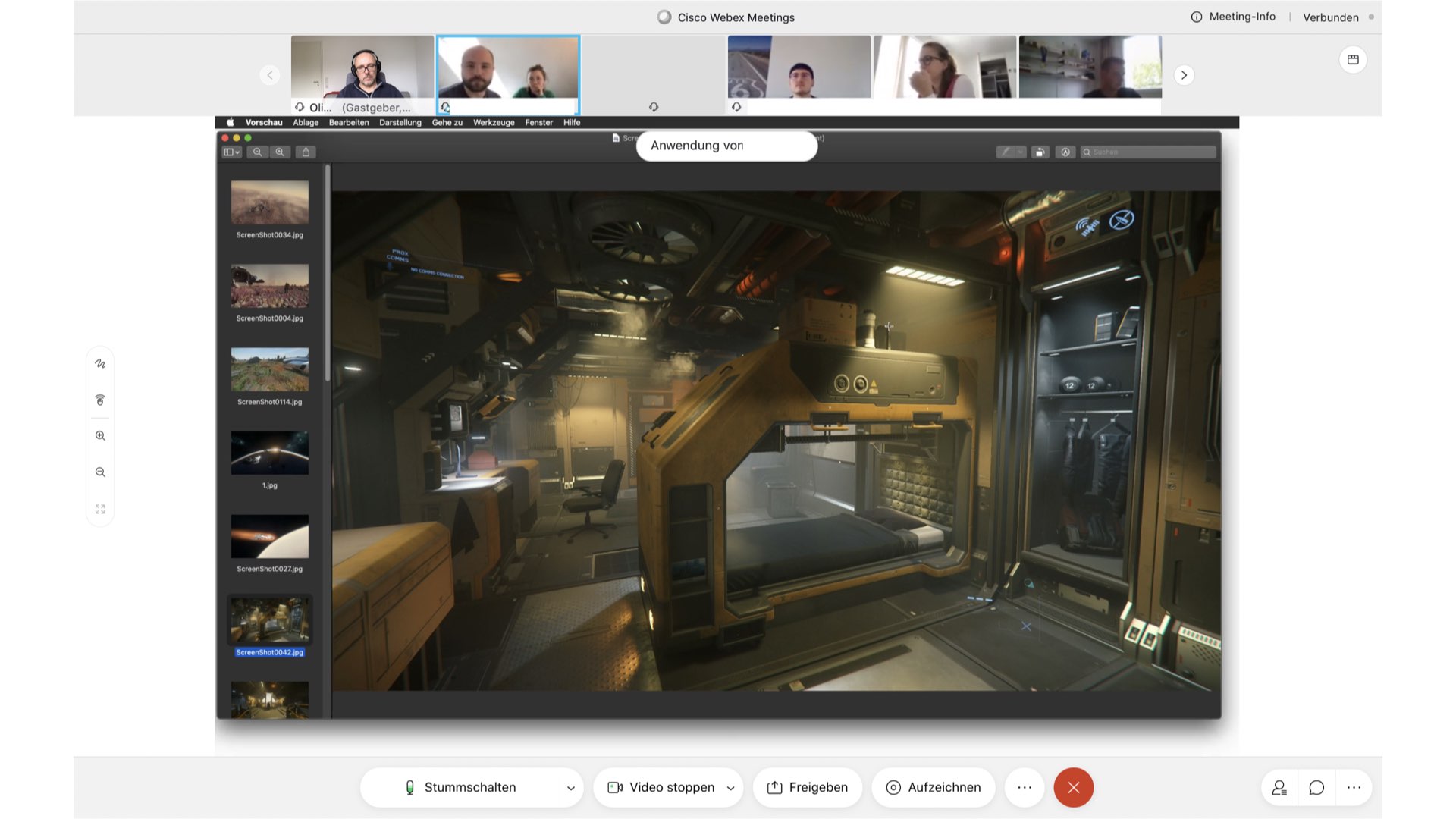Open the Ablage menu

(306, 122)
